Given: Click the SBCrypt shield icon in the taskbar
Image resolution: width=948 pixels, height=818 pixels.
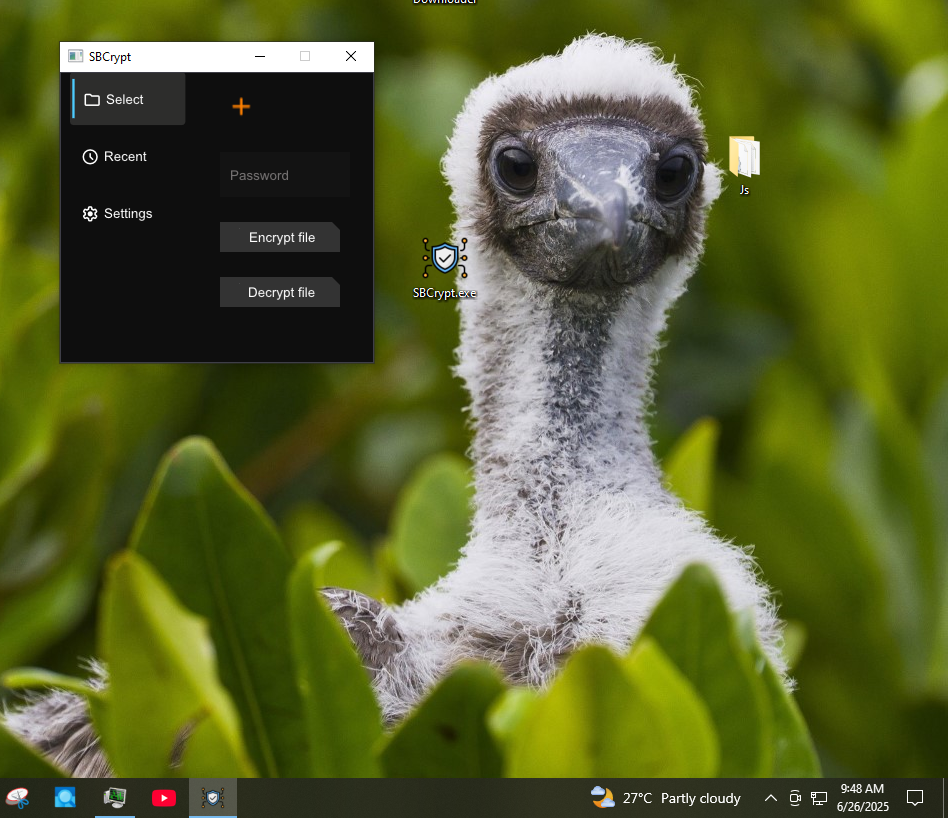Looking at the screenshot, I should click(212, 798).
